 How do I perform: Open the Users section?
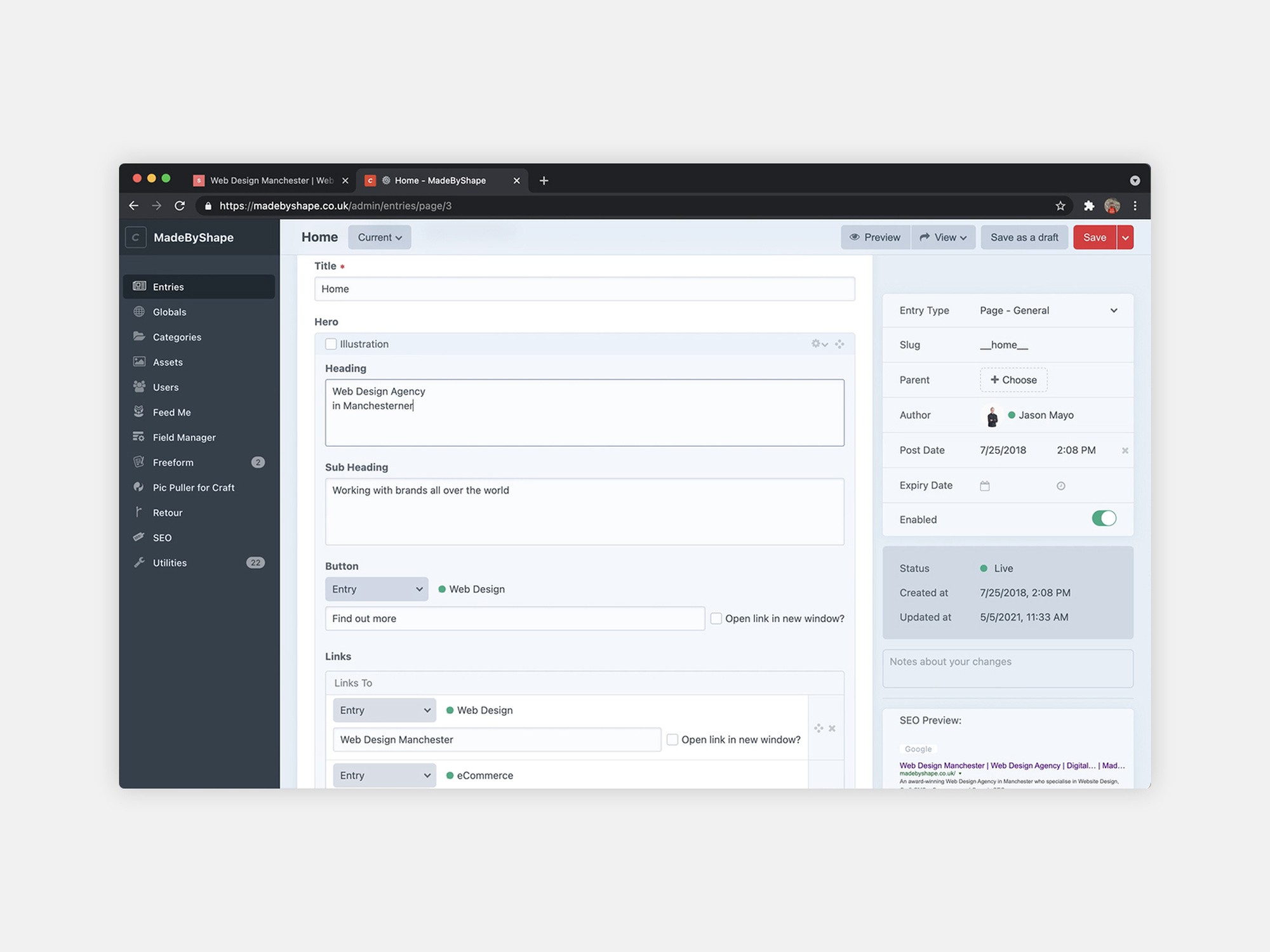click(x=165, y=387)
